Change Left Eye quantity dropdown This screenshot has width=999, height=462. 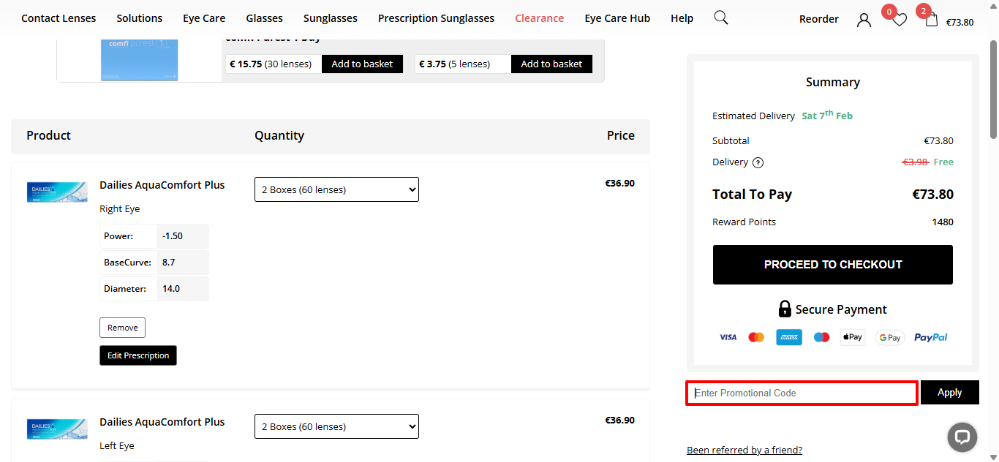336,426
